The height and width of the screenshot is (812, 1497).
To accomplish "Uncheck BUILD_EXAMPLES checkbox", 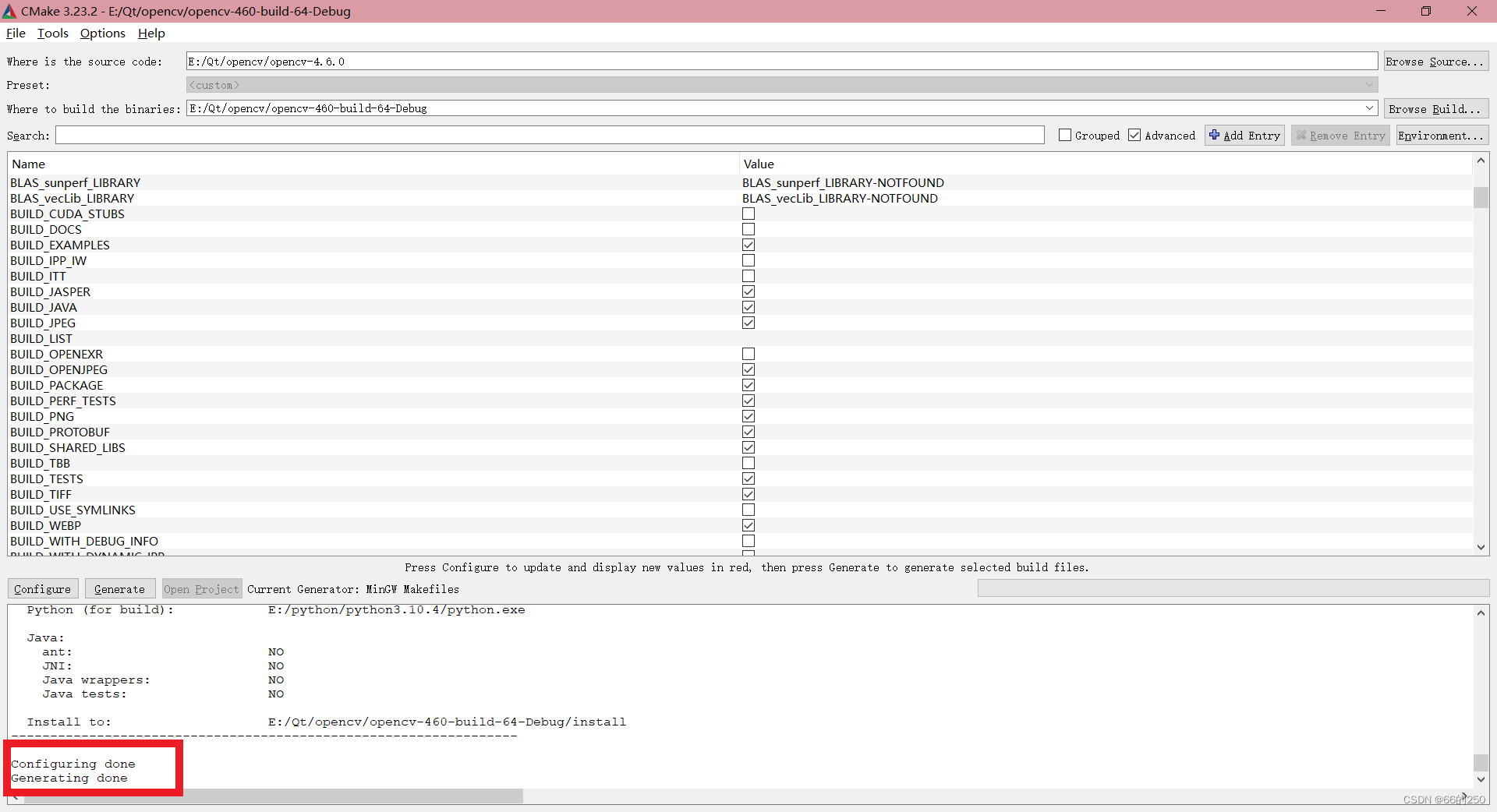I will click(748, 245).
